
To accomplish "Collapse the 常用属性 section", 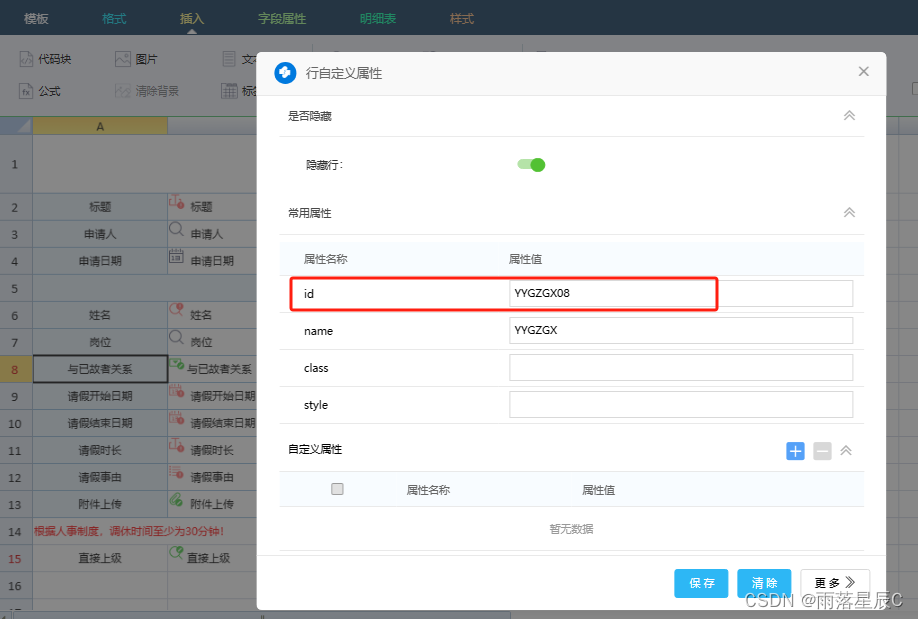I will 849,213.
